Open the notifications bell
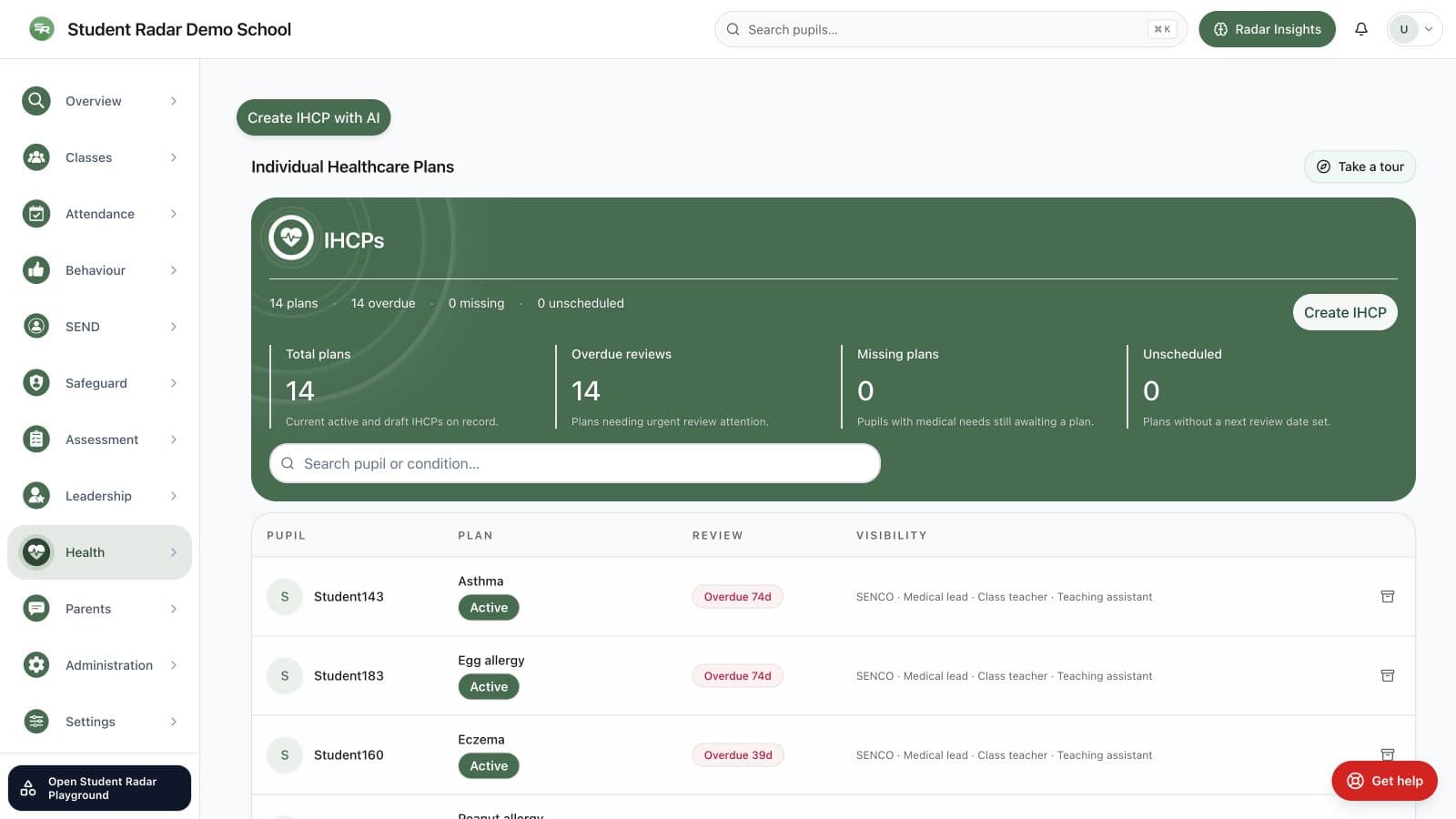The width and height of the screenshot is (1456, 819). point(1361,29)
